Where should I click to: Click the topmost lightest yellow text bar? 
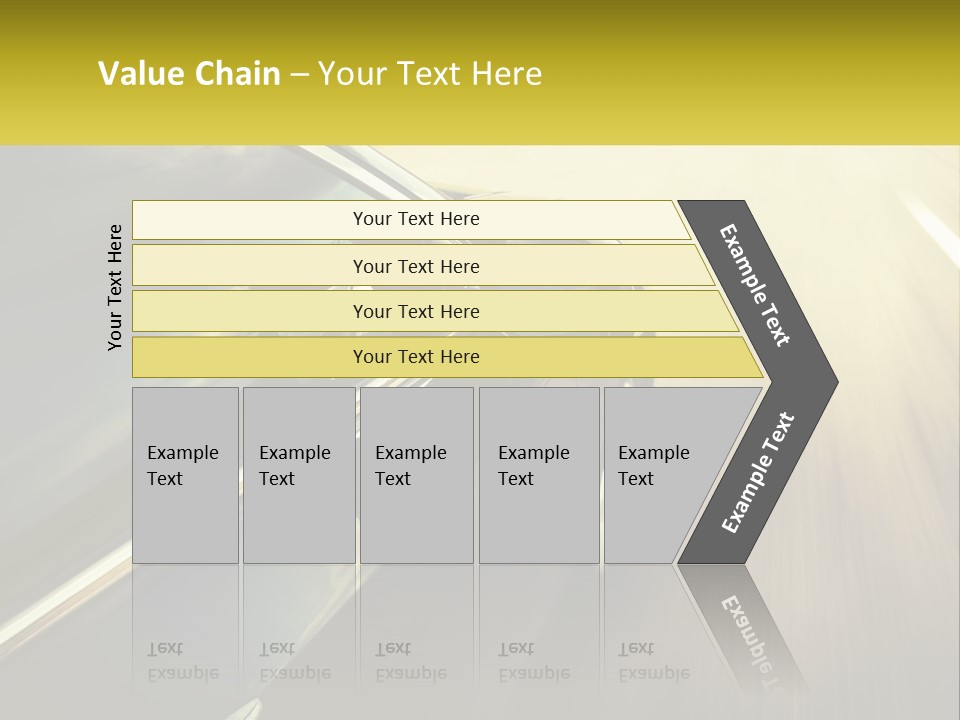(x=415, y=219)
